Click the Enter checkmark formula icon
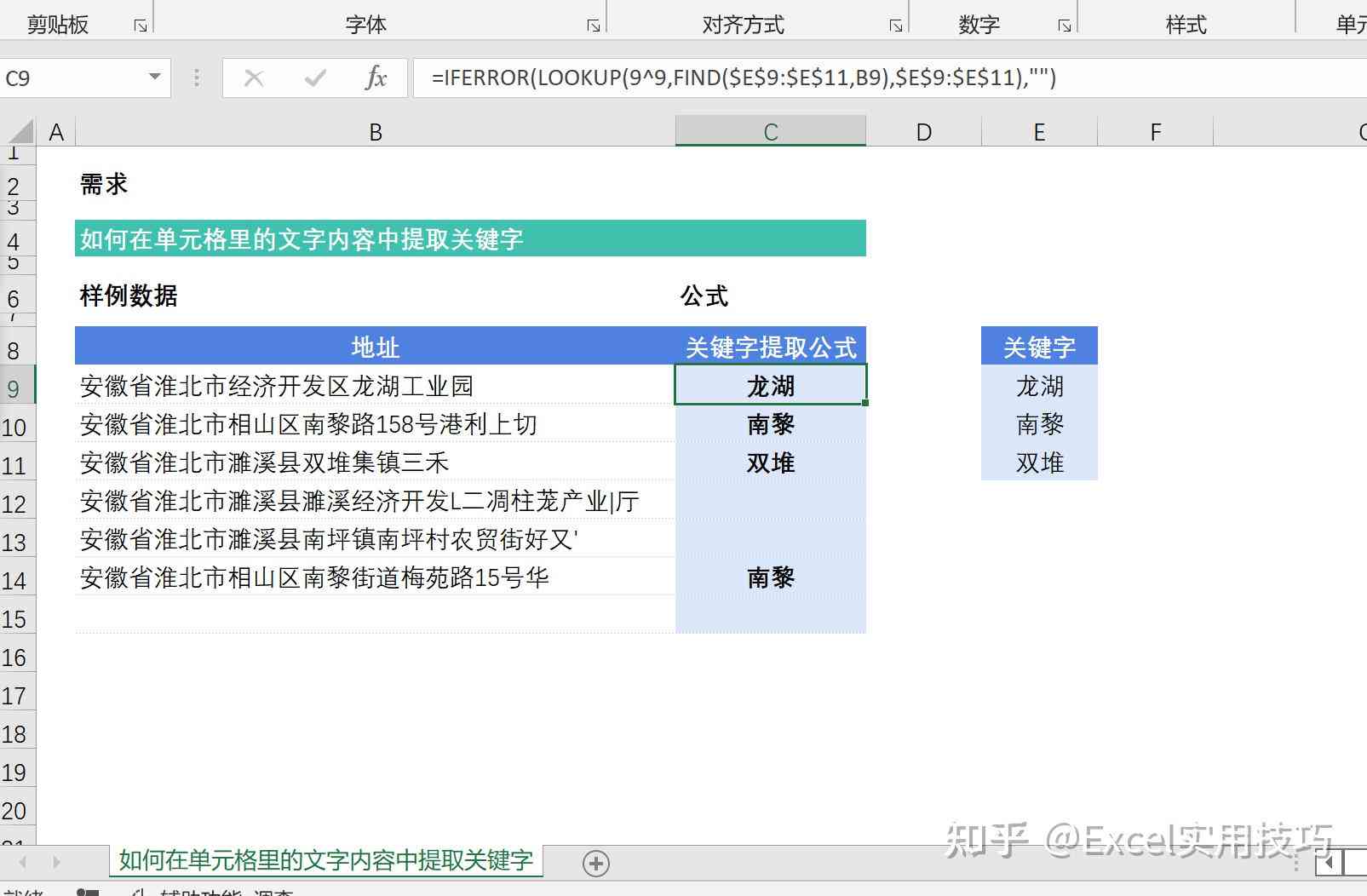Viewport: 1367px width, 896px height. pos(315,78)
